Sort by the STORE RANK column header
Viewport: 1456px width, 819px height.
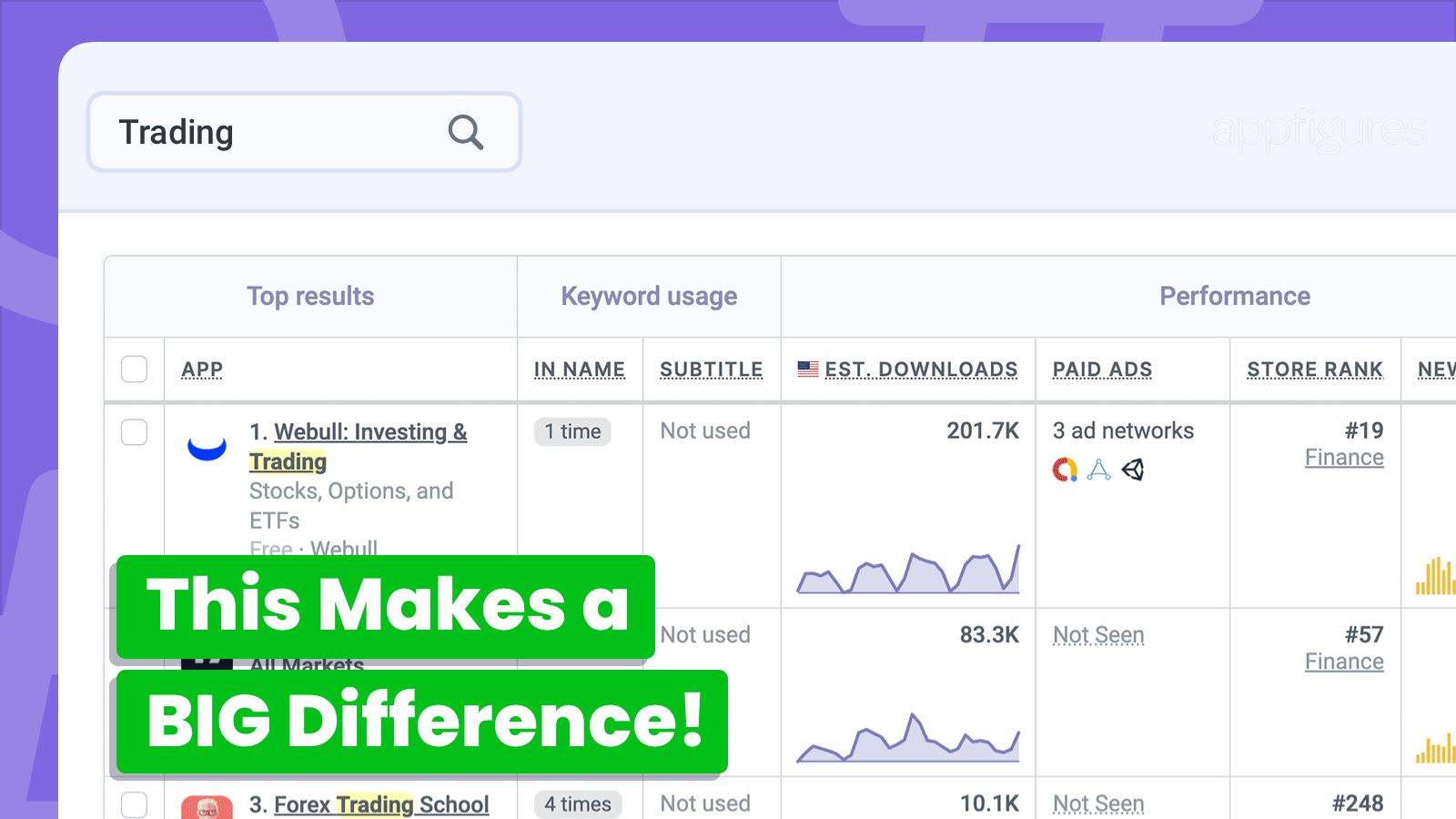tap(1315, 369)
